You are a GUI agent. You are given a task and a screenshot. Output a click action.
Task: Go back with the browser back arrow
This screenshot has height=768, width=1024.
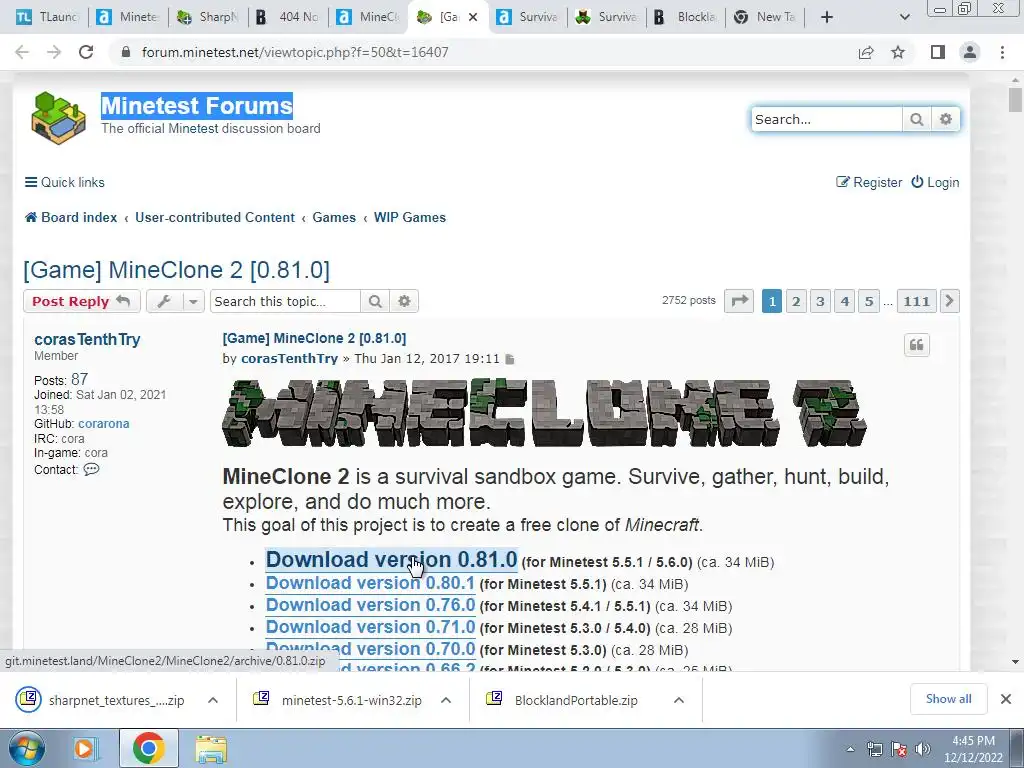click(22, 52)
